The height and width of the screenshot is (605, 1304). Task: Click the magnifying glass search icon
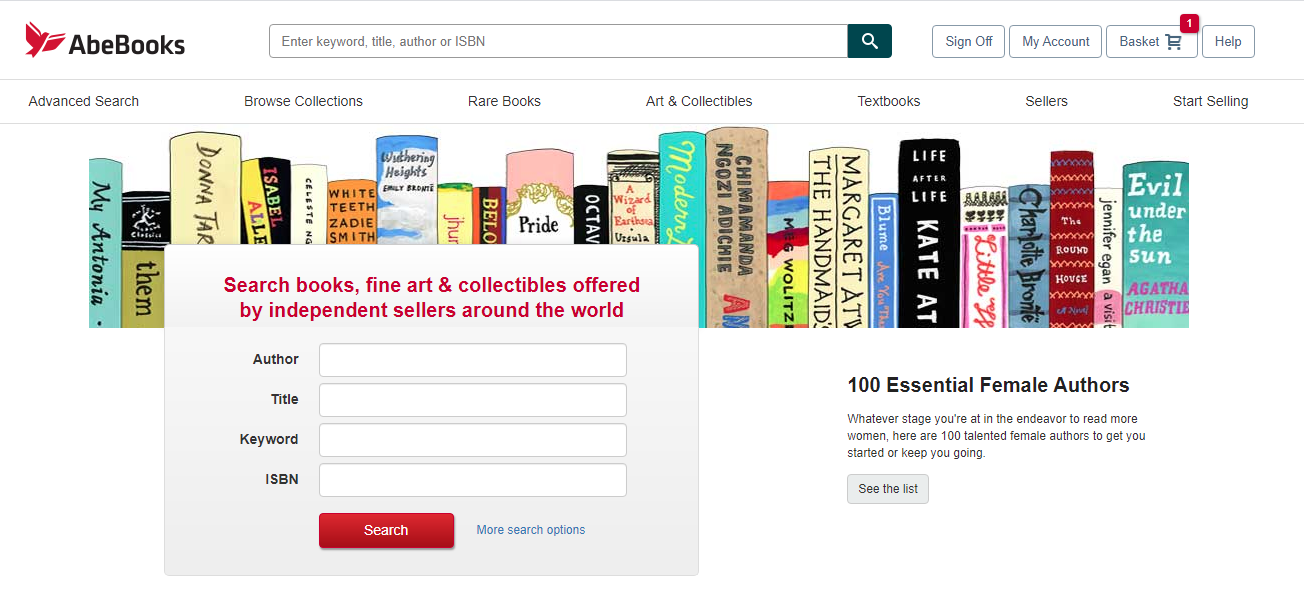click(869, 41)
